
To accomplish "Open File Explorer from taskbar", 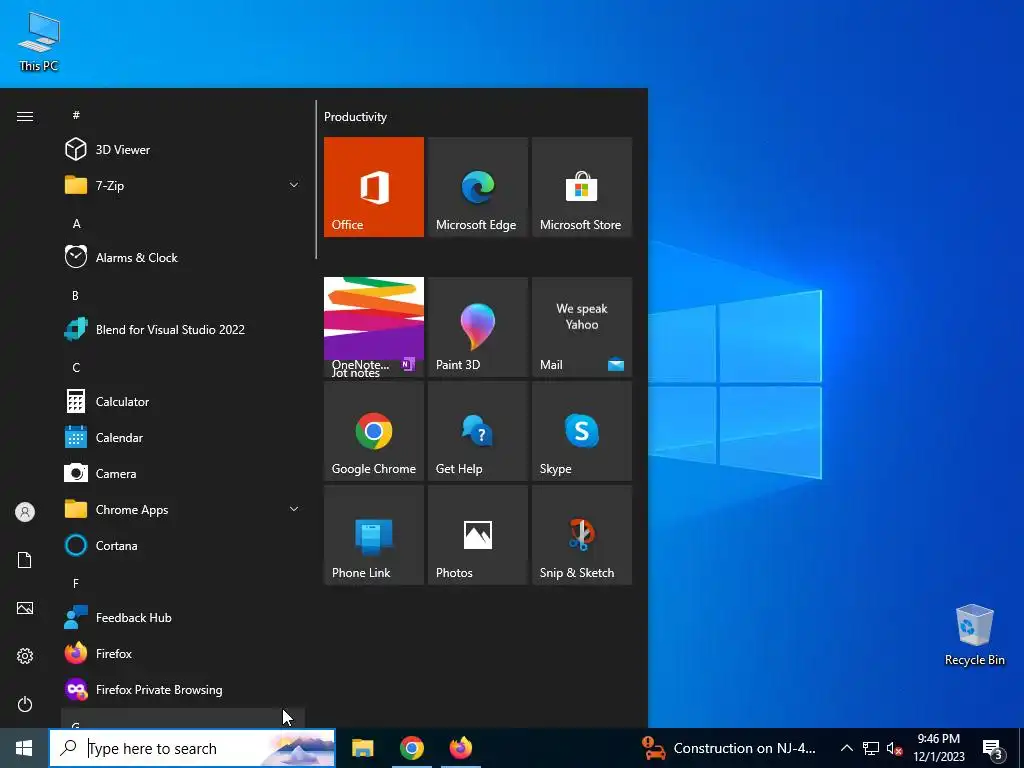I will 362,748.
